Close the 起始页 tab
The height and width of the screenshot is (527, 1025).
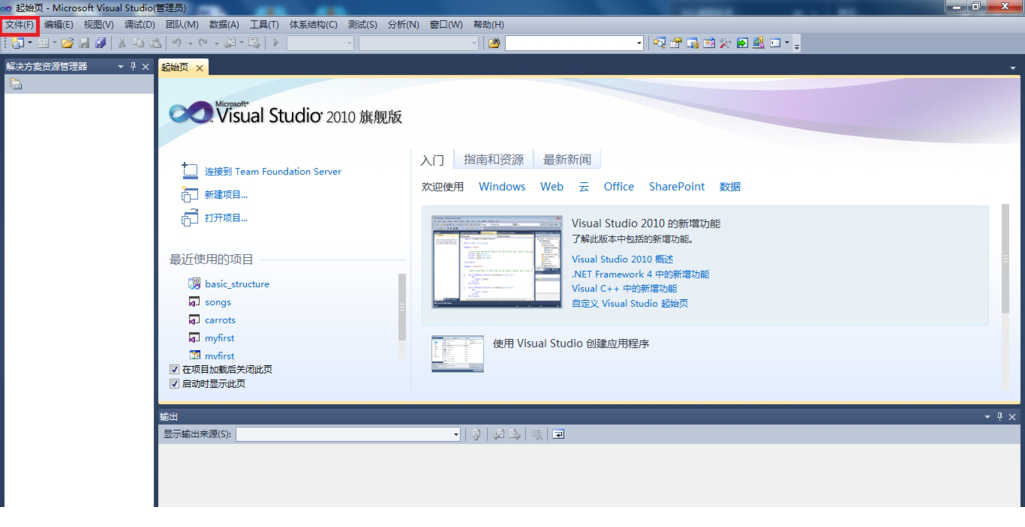[199, 68]
